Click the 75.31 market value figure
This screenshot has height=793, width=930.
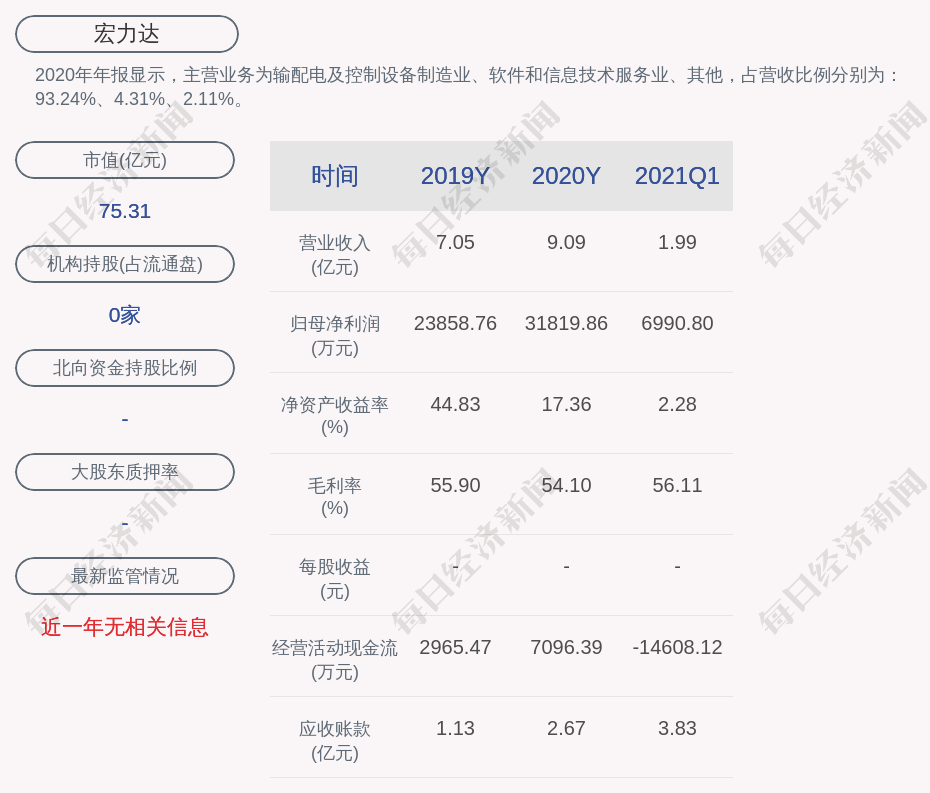pos(125,211)
